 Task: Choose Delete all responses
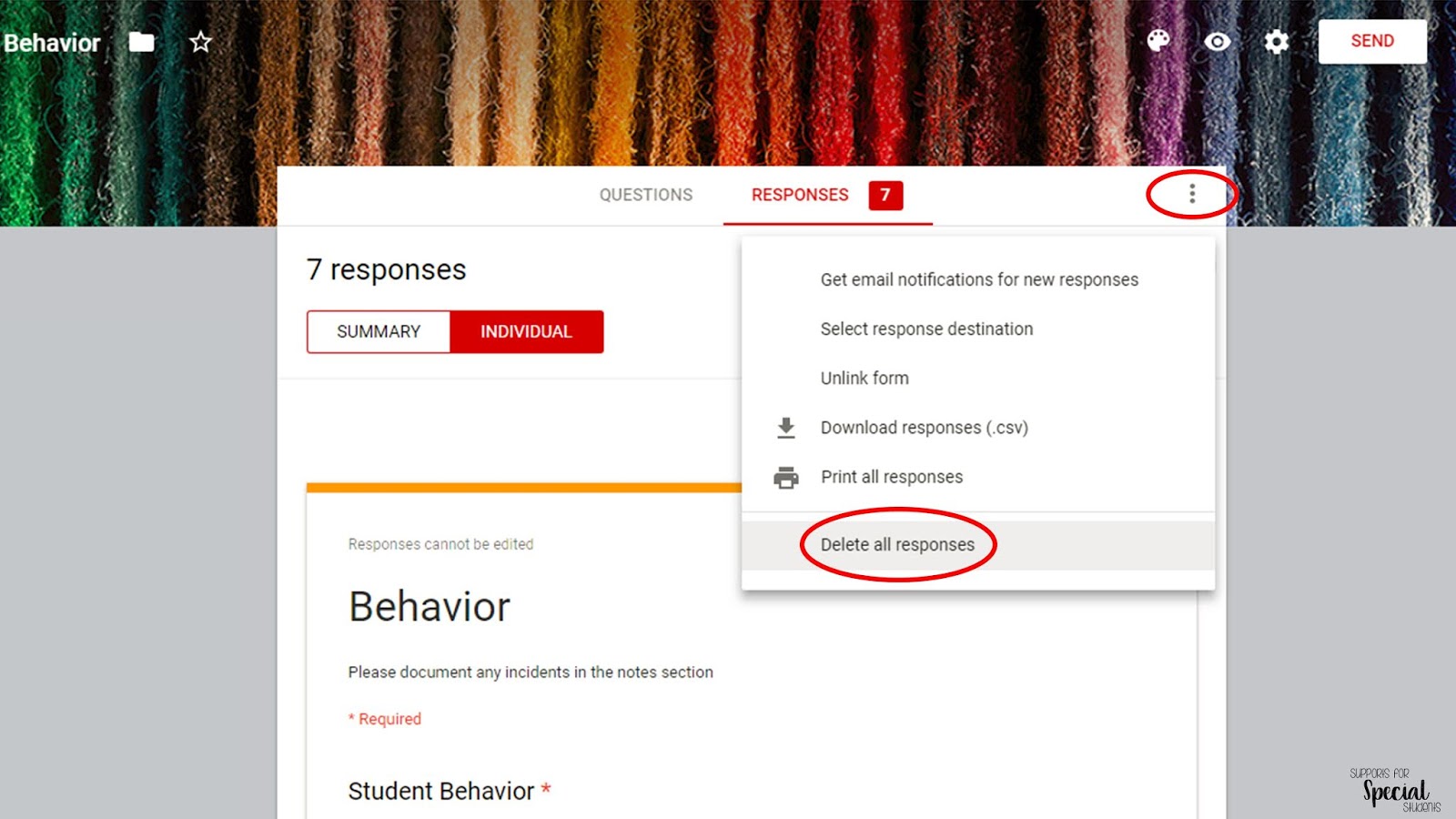(x=897, y=543)
